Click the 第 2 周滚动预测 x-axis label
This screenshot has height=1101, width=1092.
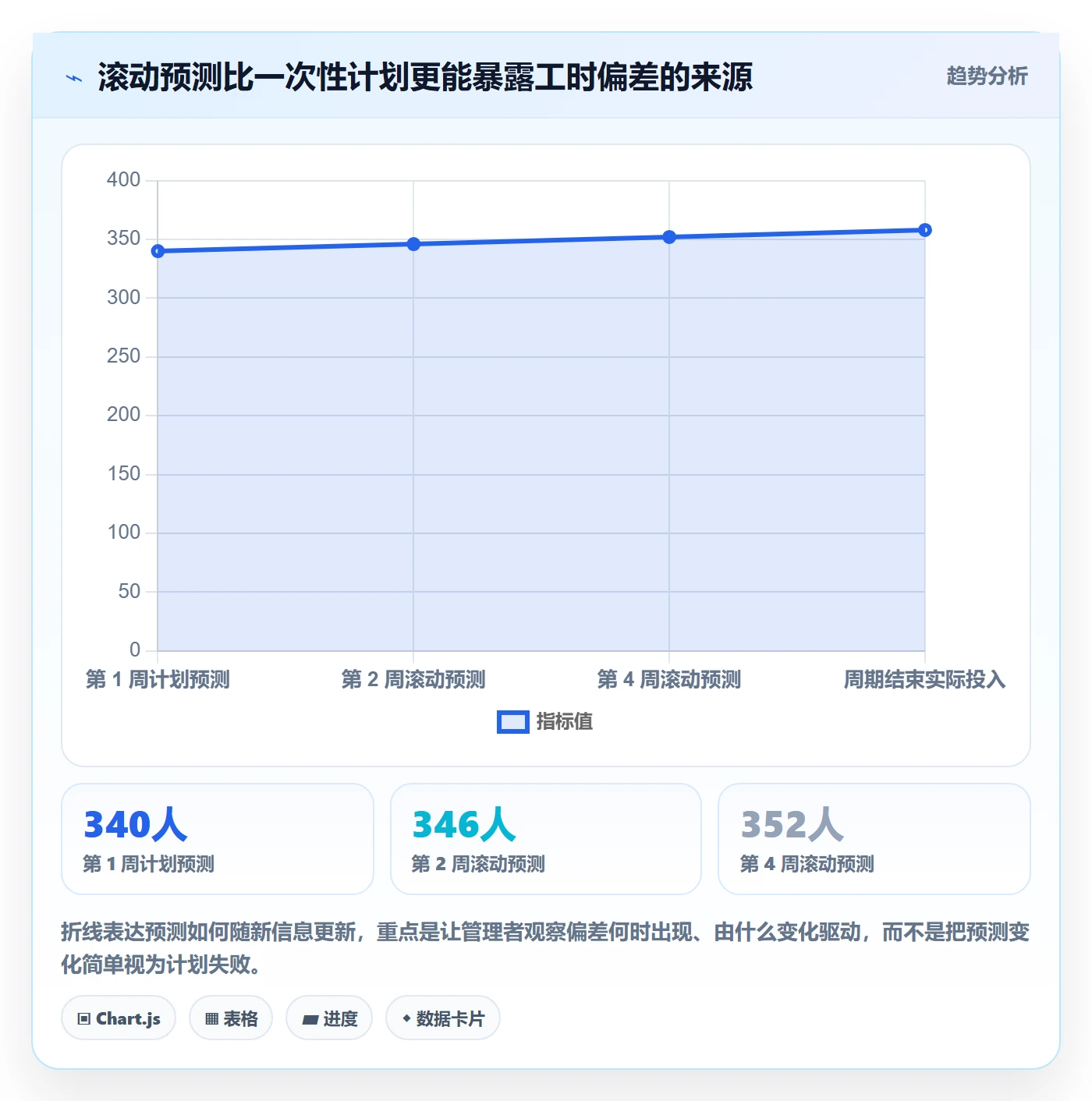[413, 680]
